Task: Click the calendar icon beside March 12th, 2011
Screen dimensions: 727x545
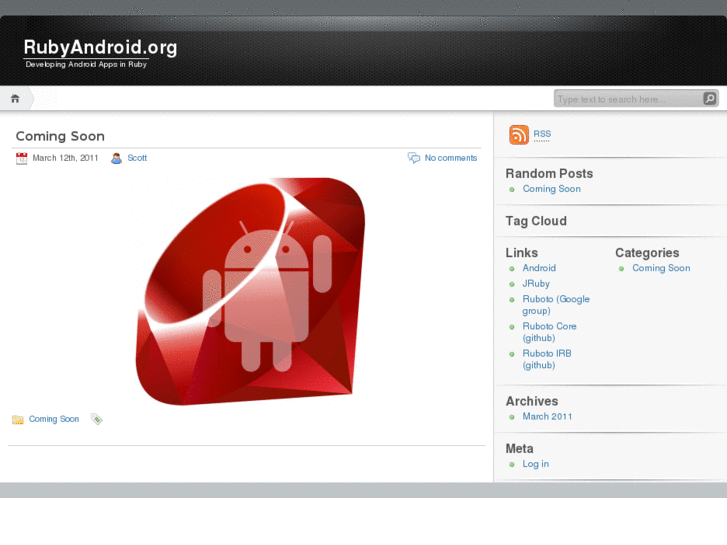Action: pos(21,158)
